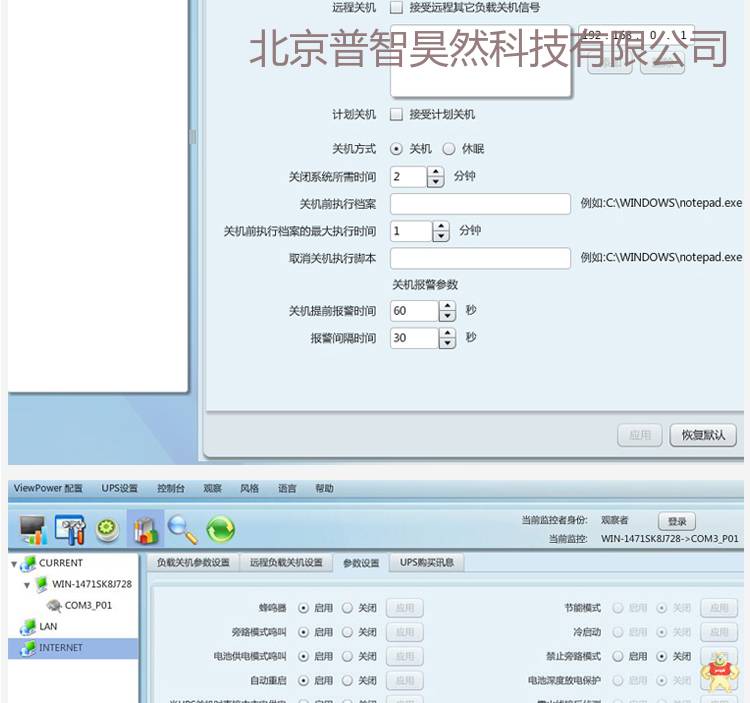Viewport: 750px width, 703px height.
Task: Click the 应用 button beside 恢复默认
Action: tap(640, 435)
